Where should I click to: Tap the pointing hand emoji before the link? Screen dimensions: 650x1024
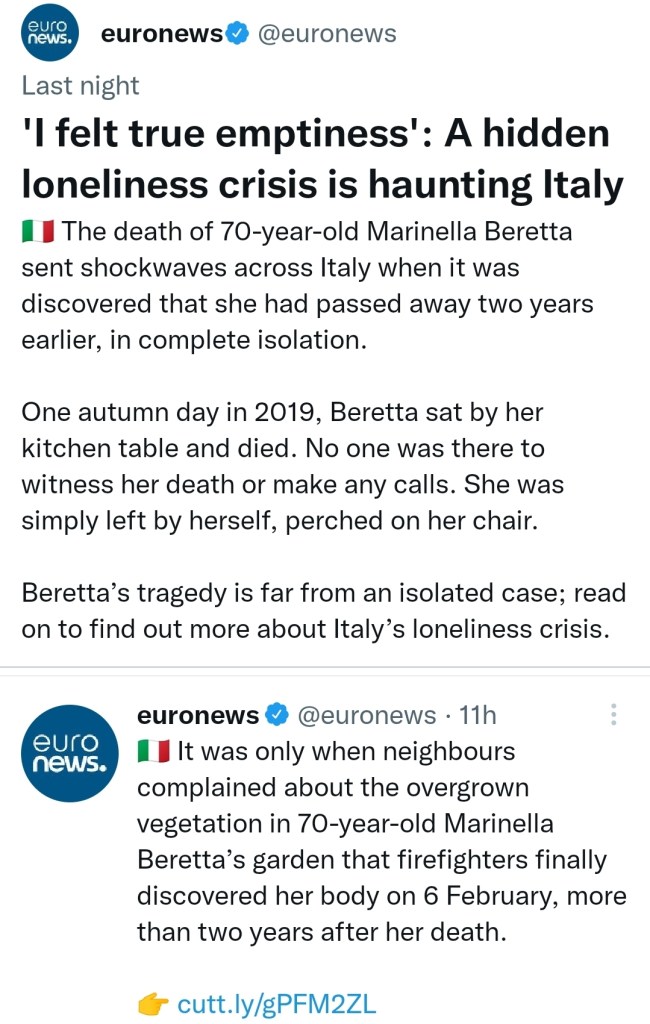pos(153,1004)
